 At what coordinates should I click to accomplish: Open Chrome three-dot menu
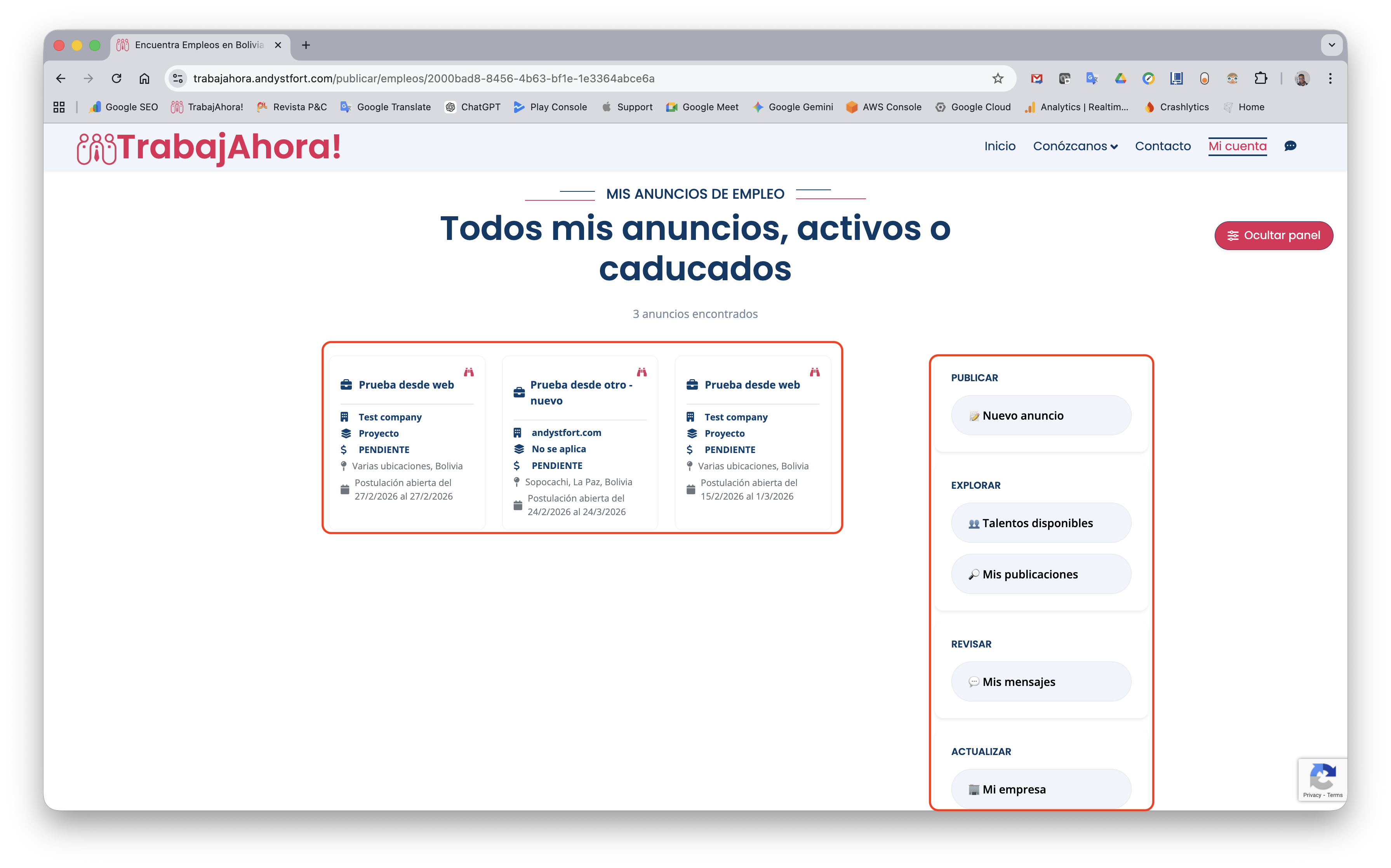pos(1330,79)
